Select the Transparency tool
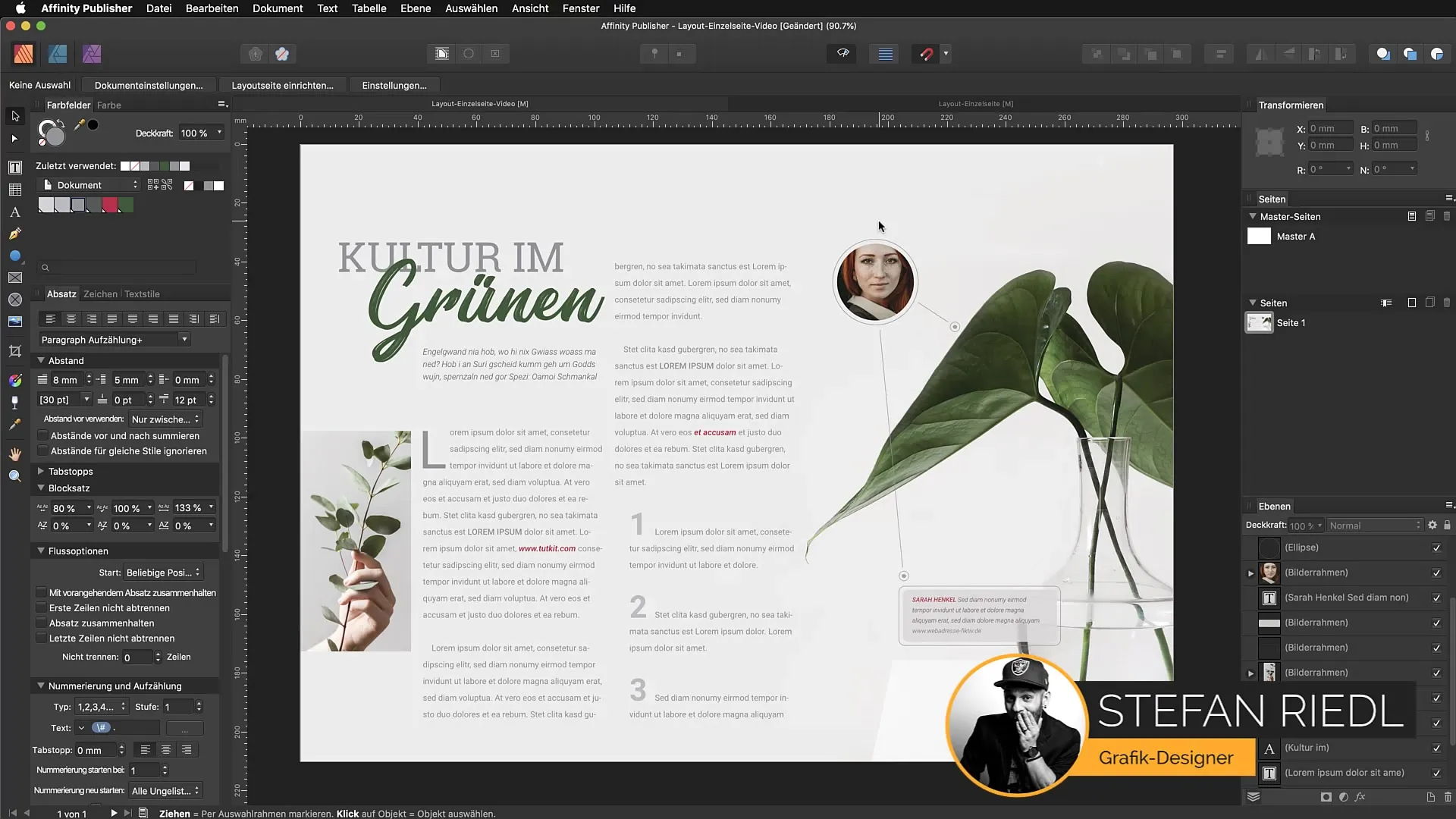Screen dimensions: 1456x819 [15, 402]
